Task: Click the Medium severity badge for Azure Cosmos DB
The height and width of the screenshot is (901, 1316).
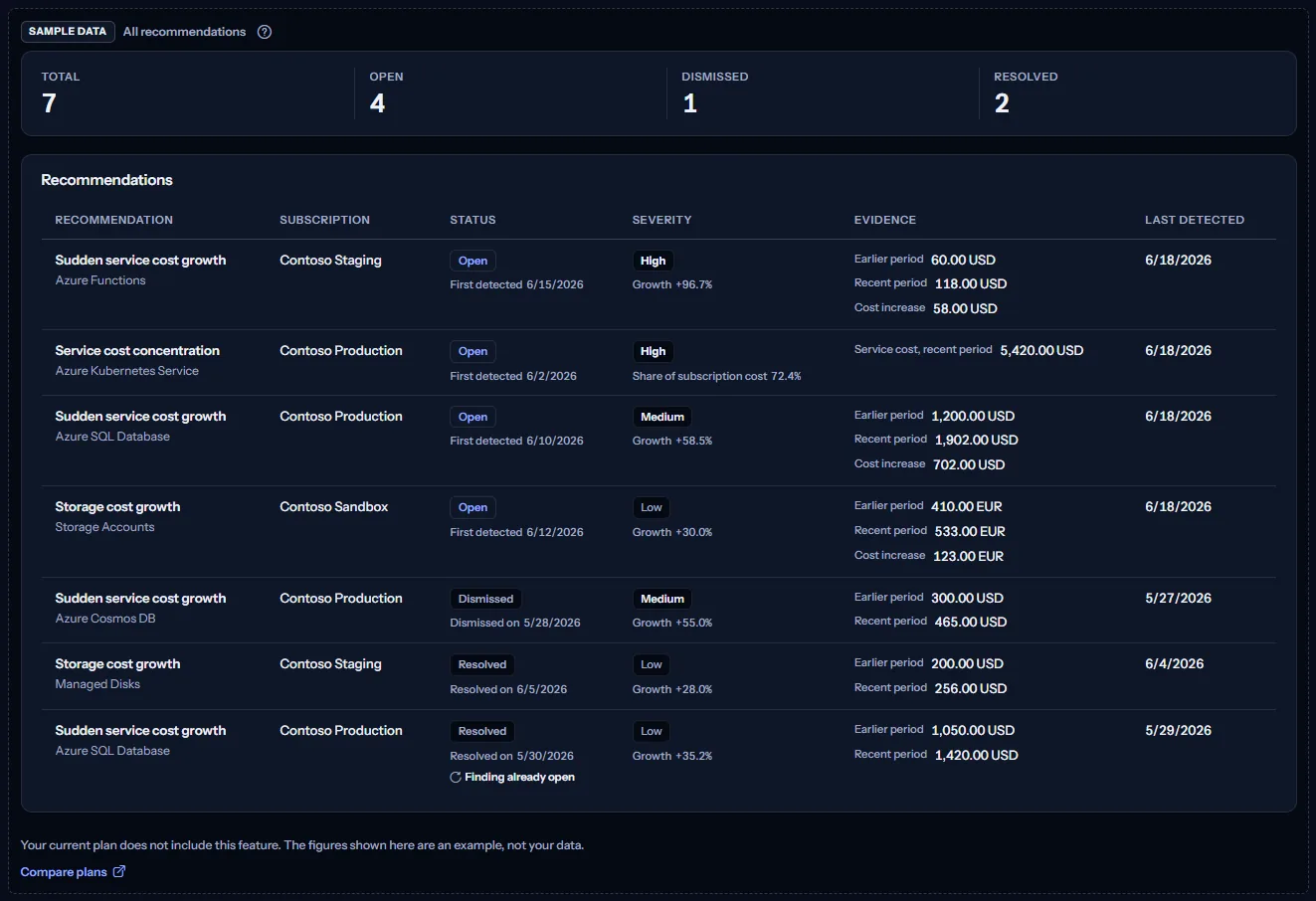Action: tap(662, 600)
